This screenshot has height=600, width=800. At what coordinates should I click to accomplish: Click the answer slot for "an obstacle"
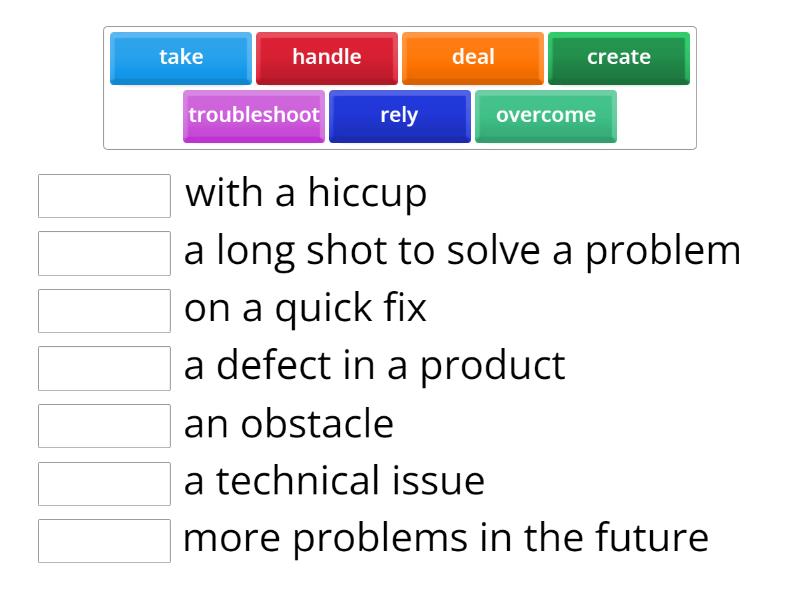(105, 426)
